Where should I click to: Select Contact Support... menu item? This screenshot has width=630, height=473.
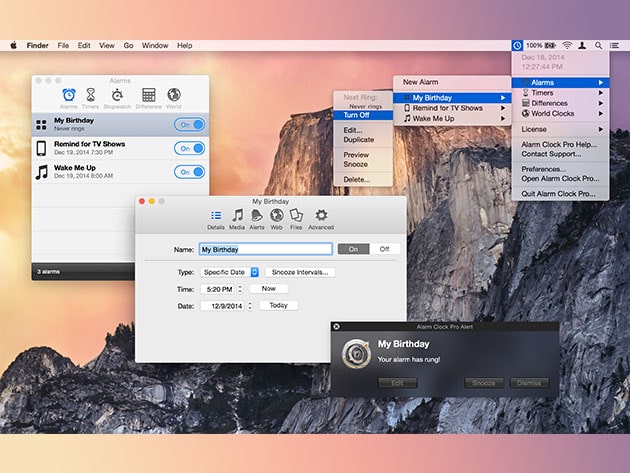point(560,154)
